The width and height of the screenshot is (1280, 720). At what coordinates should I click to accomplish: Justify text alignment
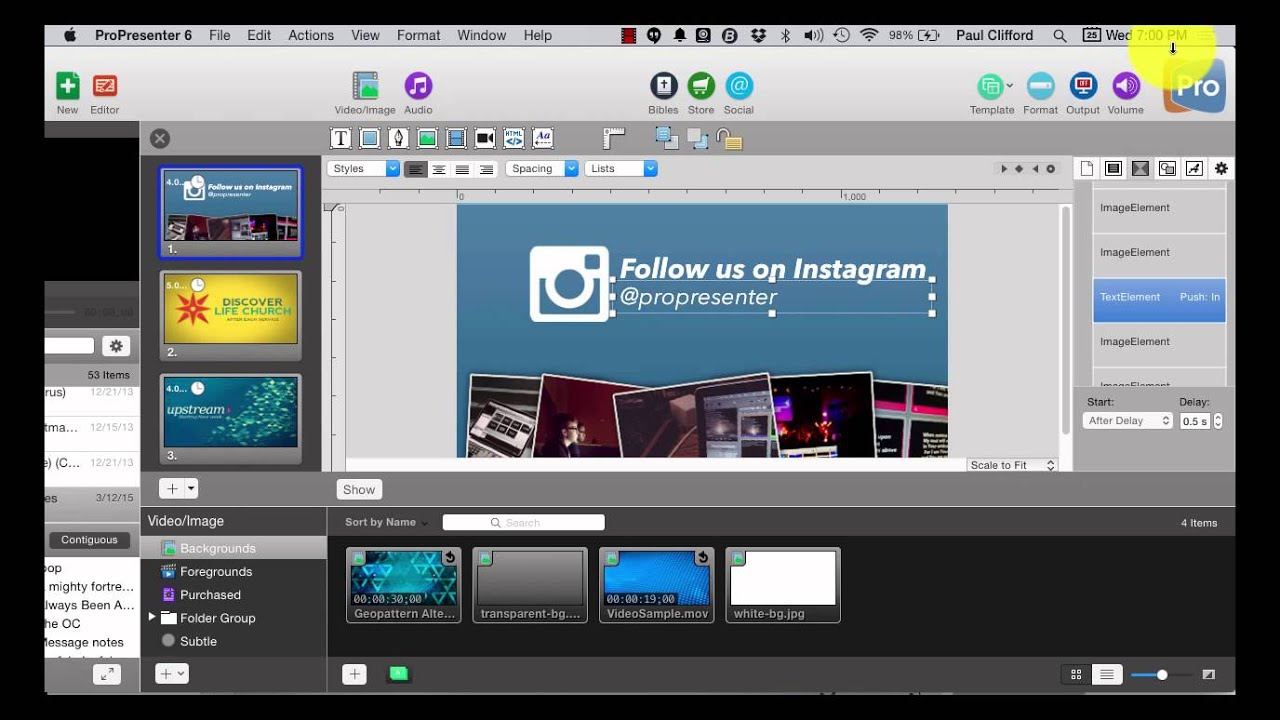[x=463, y=169]
